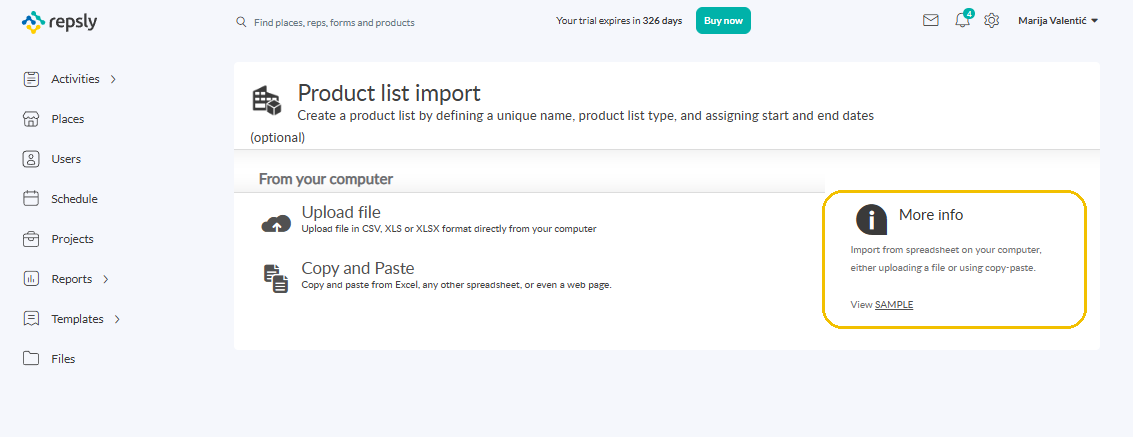The image size is (1133, 437).
Task: Open the settings gear icon
Action: click(x=991, y=20)
